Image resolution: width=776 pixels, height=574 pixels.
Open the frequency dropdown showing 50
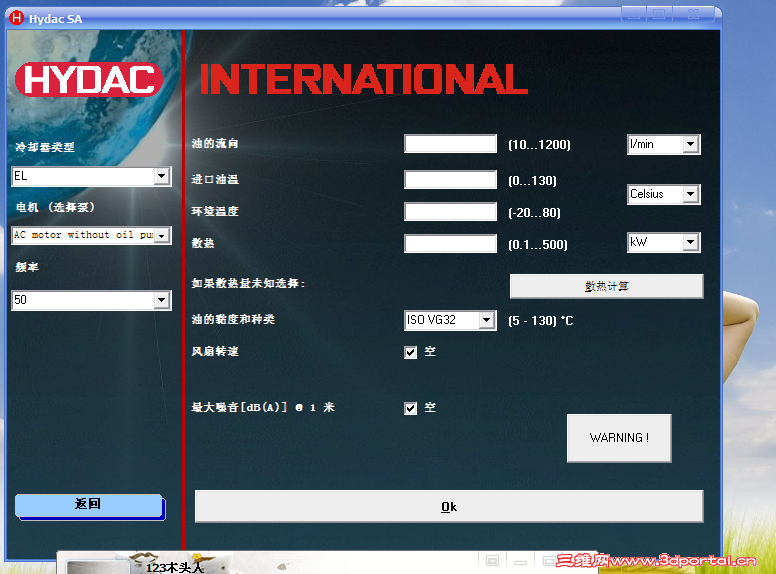click(x=161, y=300)
